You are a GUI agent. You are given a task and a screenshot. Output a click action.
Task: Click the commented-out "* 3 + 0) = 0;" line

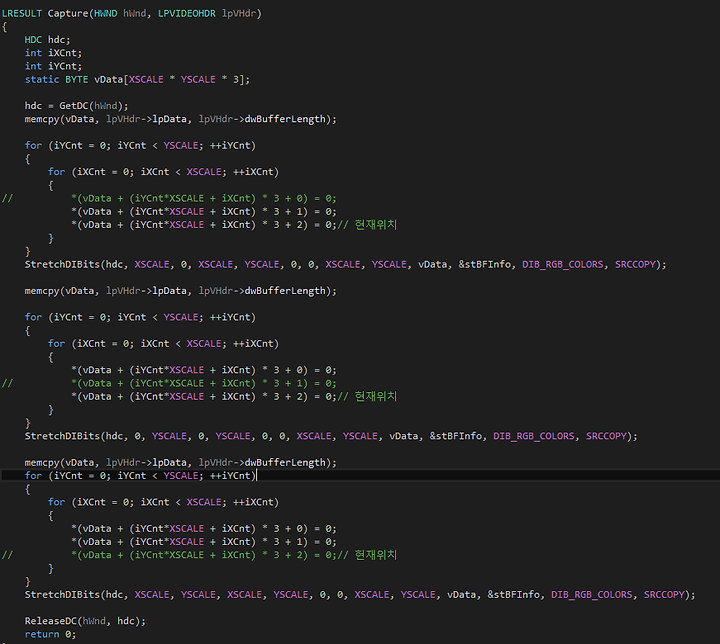pyautogui.click(x=204, y=198)
